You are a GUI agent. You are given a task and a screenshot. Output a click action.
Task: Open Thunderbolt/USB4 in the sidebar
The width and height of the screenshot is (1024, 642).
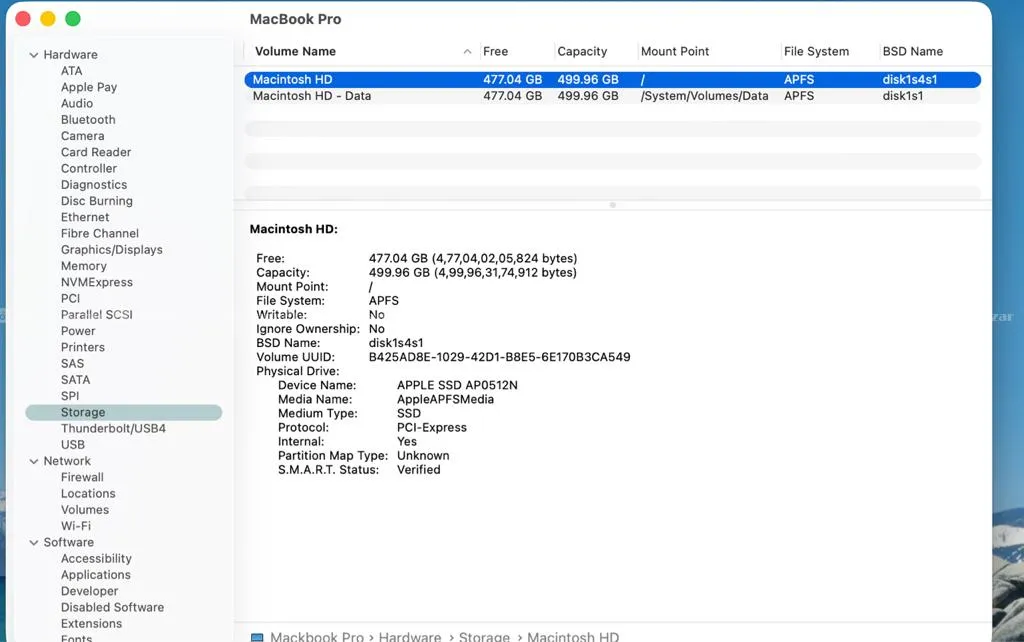tap(113, 428)
